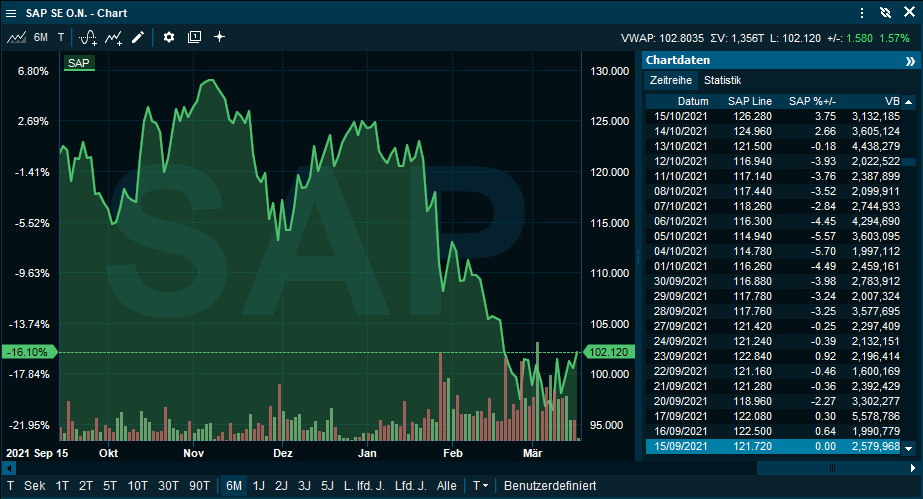Open the T interval dropdown in the bottom bar

pos(481,486)
